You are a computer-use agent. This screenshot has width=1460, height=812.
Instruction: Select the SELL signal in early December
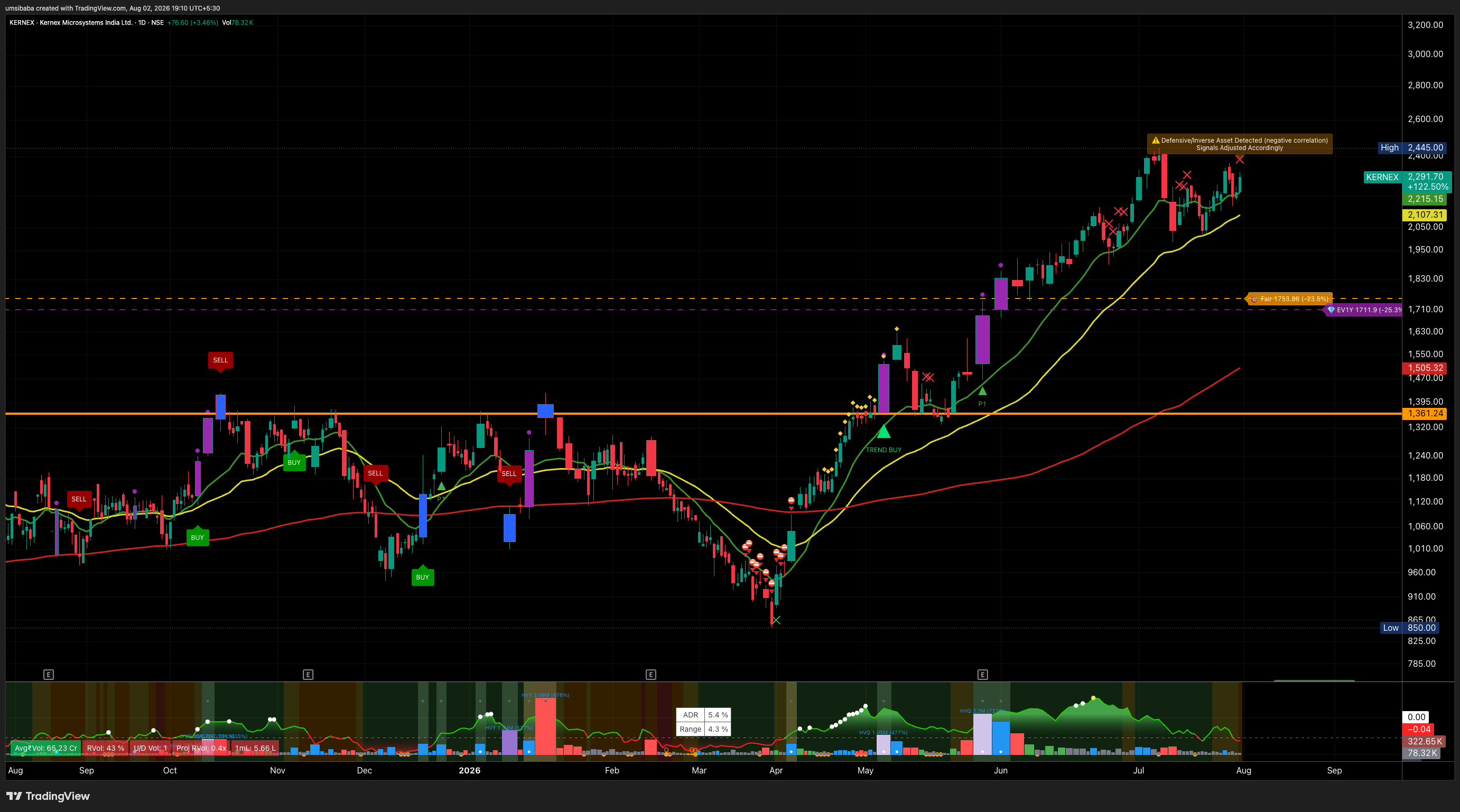(x=375, y=473)
